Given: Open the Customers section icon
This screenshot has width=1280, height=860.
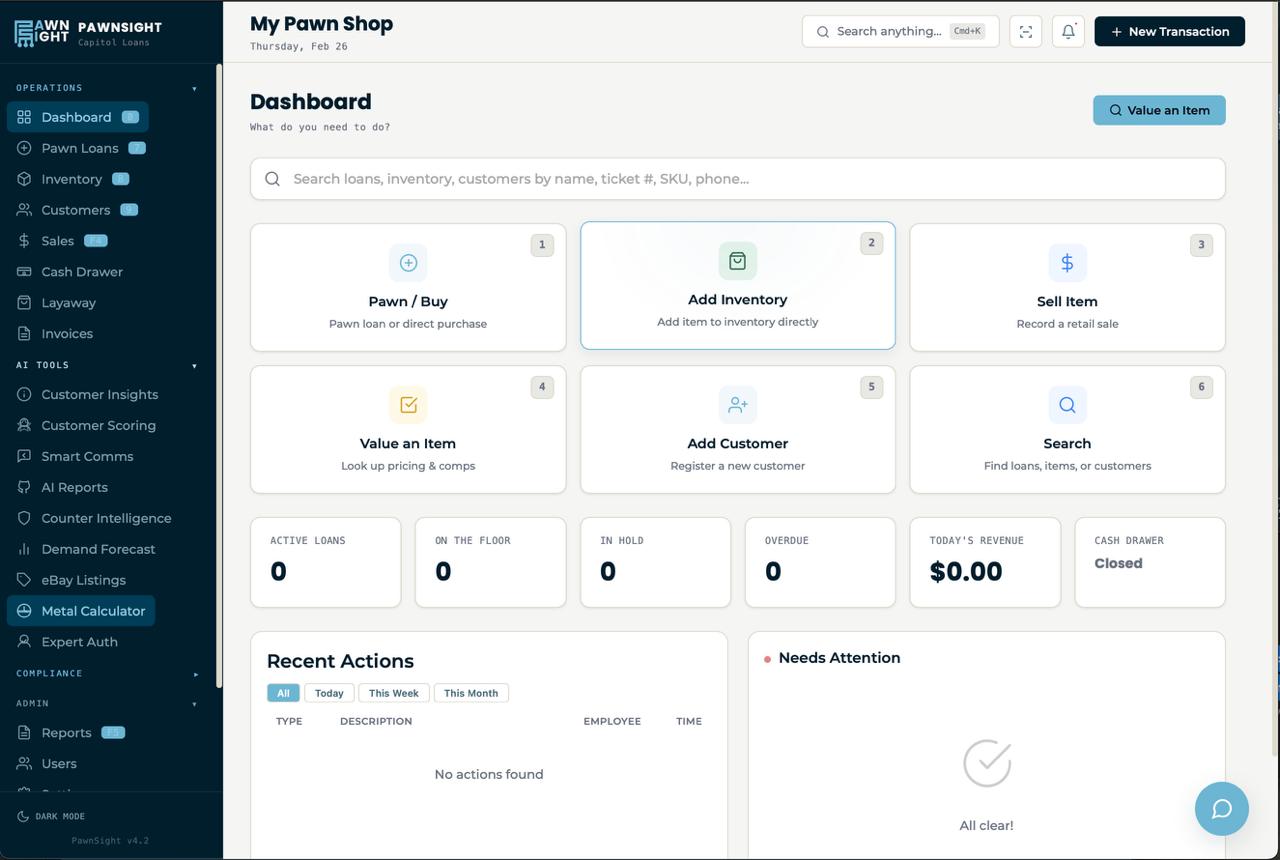Looking at the screenshot, I should pos(22,209).
